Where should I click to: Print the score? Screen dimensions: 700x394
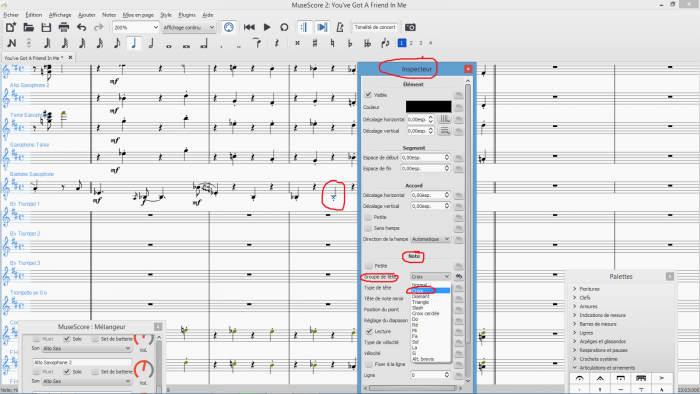click(x=64, y=27)
